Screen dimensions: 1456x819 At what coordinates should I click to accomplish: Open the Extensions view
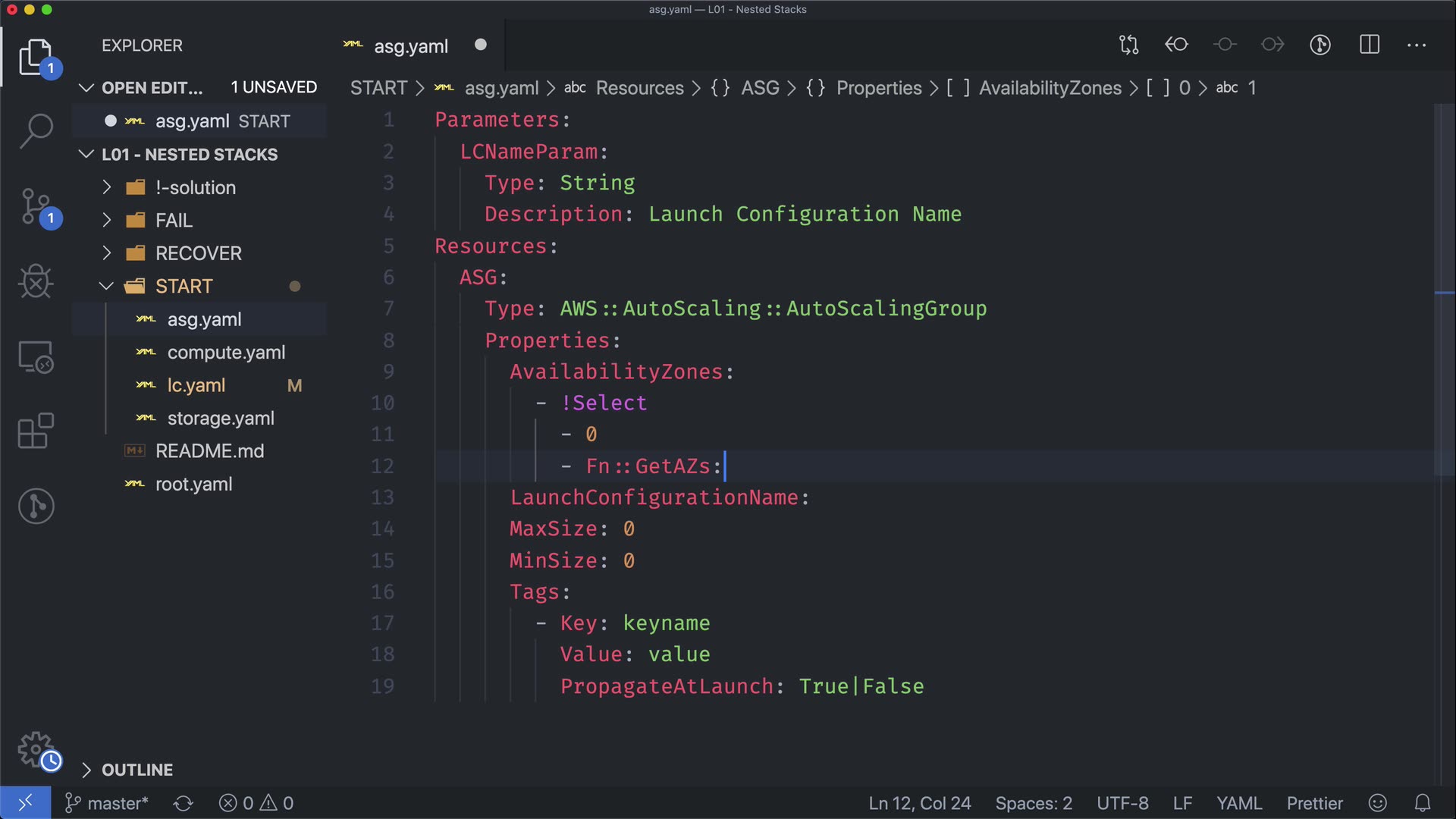click(36, 431)
